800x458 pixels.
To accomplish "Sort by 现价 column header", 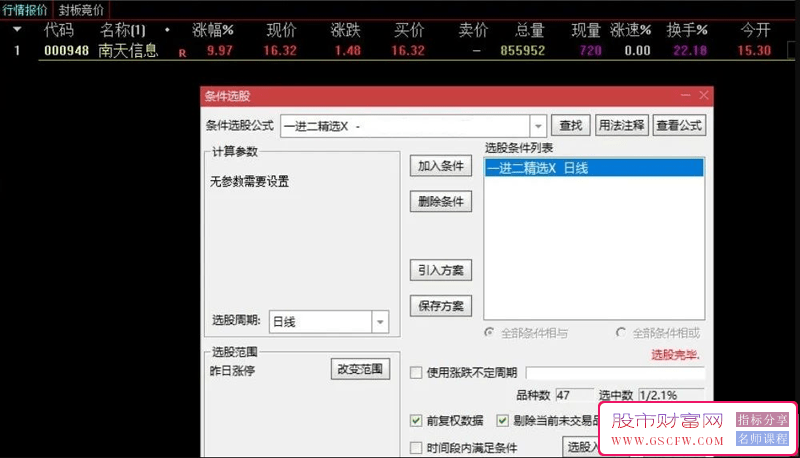I will click(282, 30).
